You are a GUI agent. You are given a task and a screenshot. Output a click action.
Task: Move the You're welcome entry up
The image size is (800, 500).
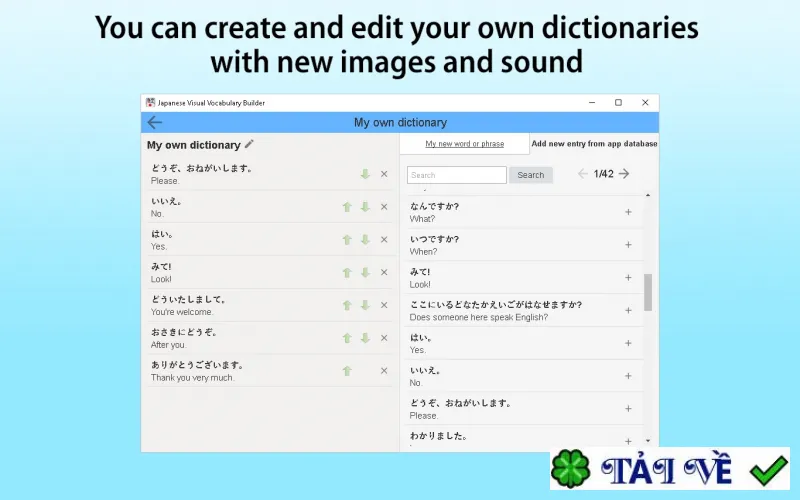click(347, 305)
